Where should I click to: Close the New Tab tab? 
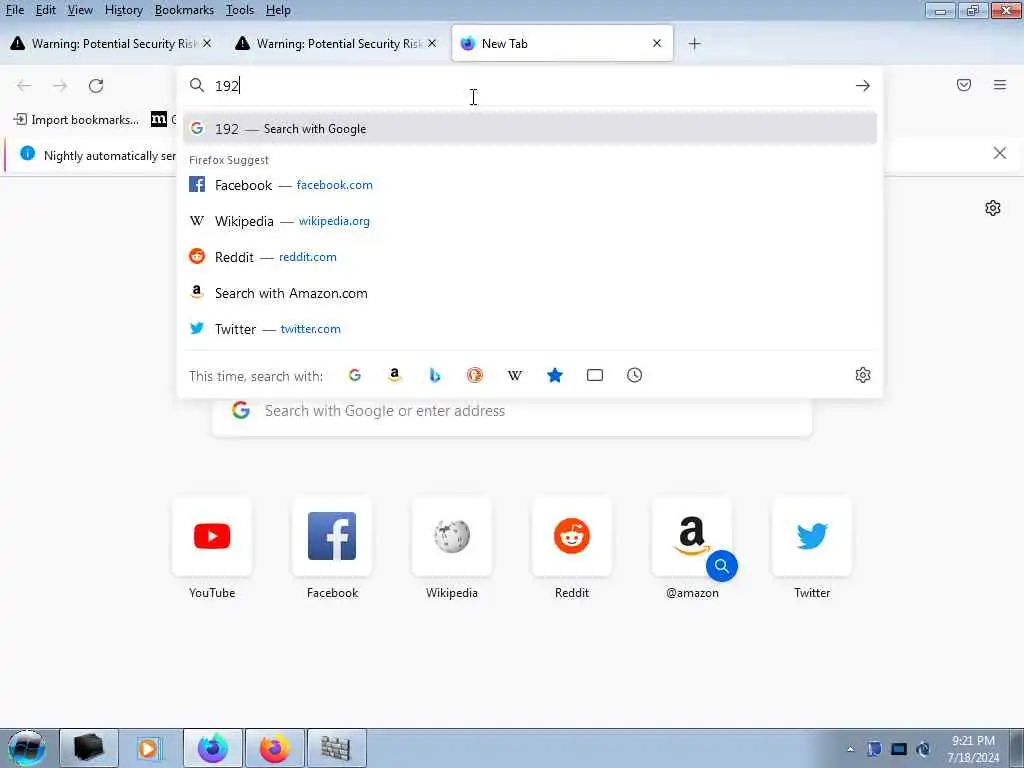click(x=657, y=43)
